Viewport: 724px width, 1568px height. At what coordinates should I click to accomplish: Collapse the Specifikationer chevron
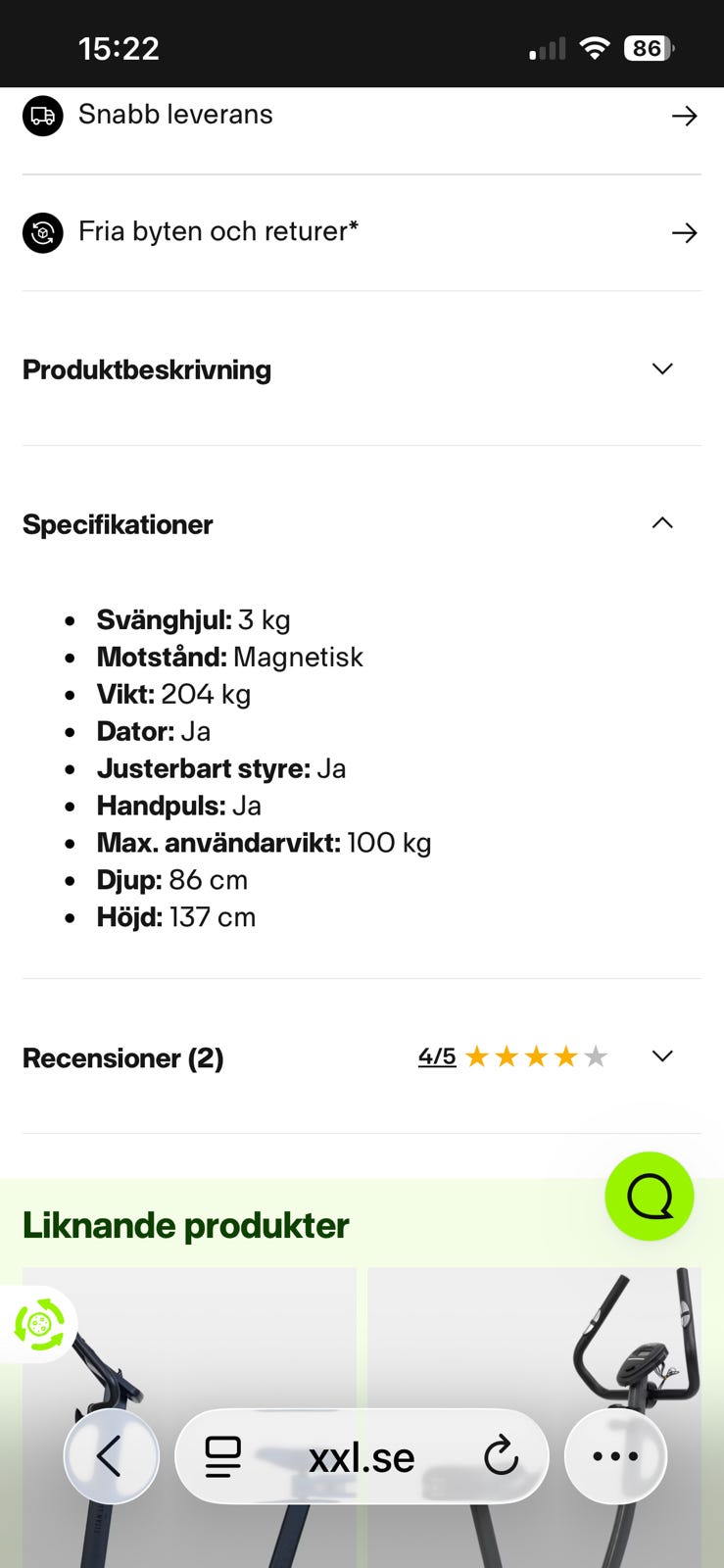point(662,523)
